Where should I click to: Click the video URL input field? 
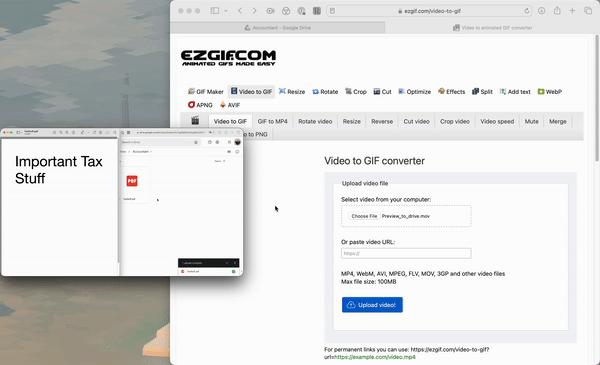(406, 253)
